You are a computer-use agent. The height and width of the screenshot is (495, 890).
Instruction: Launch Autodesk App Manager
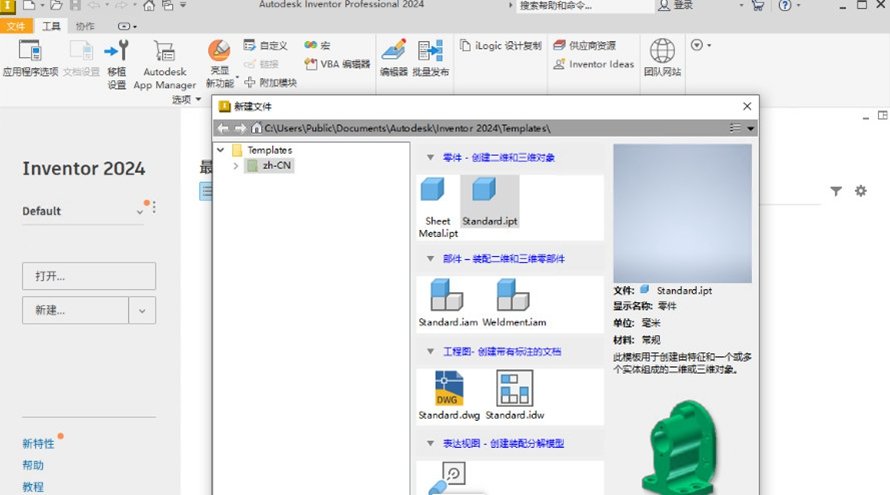(x=165, y=65)
